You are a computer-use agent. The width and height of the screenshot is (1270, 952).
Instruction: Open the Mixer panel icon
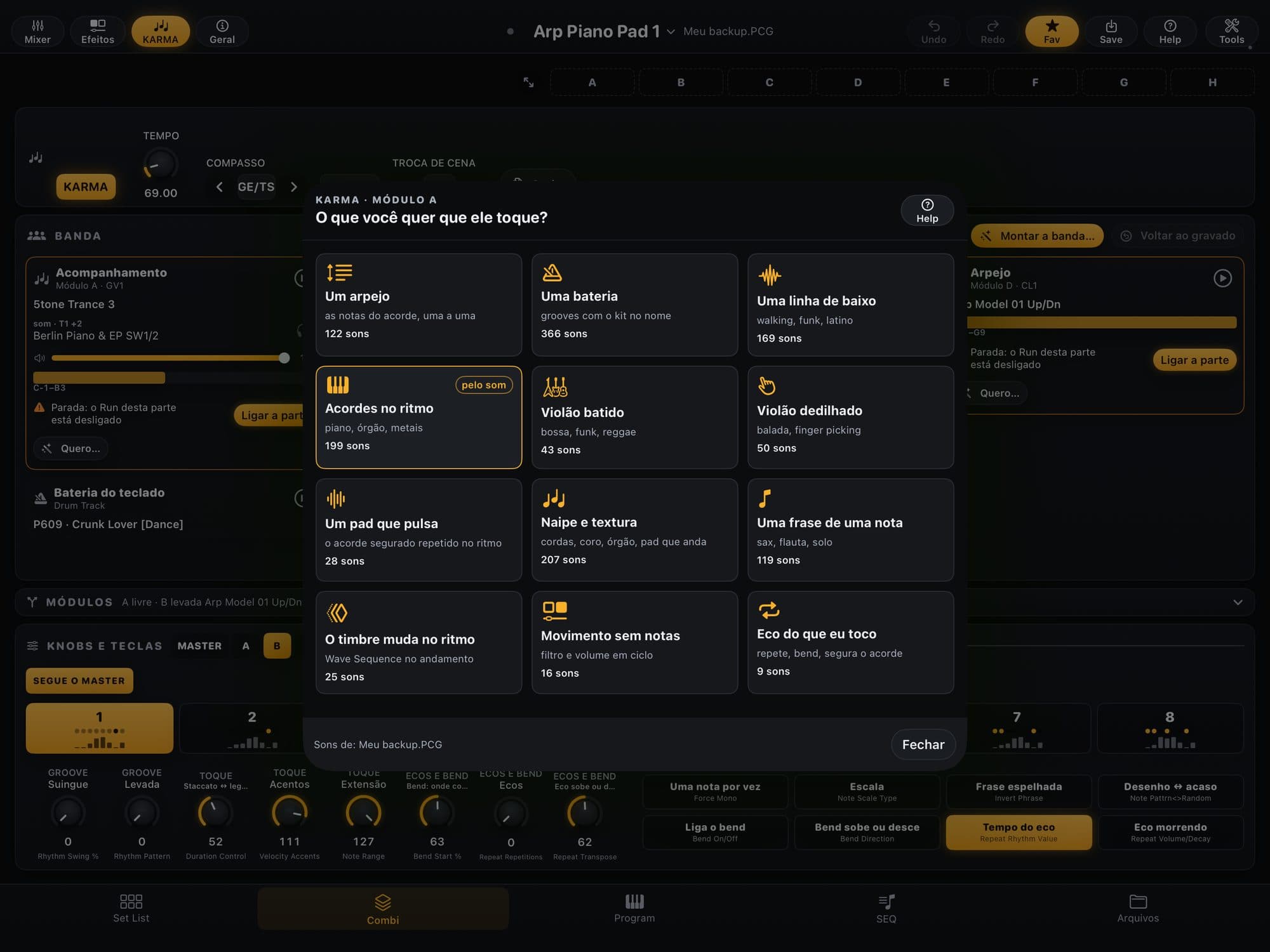click(37, 31)
